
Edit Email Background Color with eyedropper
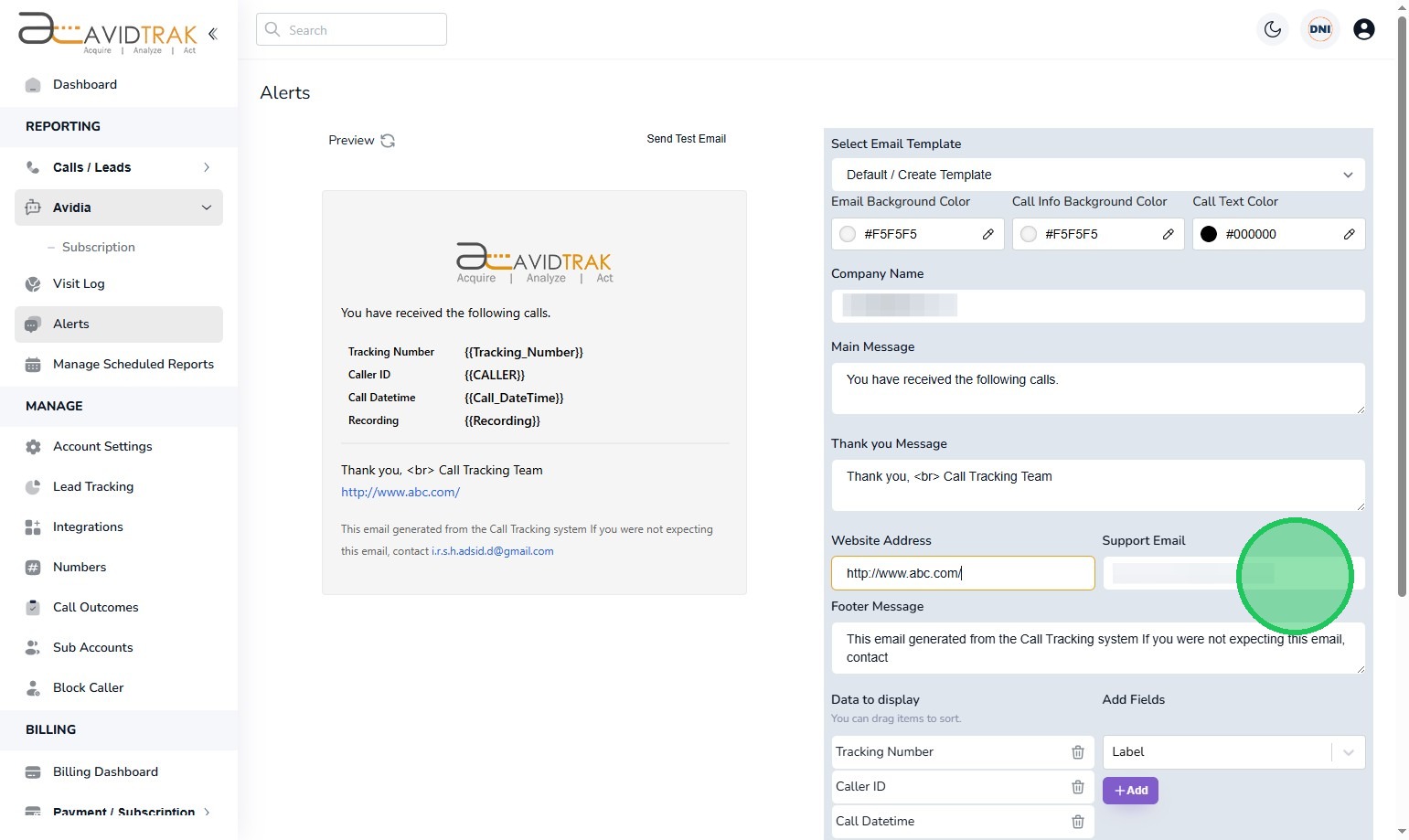pyautogui.click(x=987, y=234)
